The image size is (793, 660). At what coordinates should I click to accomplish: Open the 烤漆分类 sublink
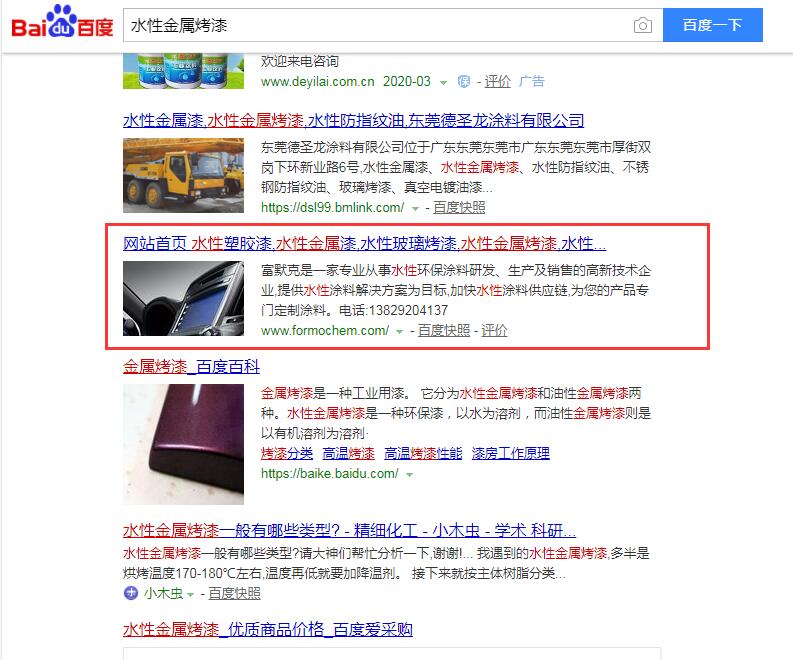(287, 453)
